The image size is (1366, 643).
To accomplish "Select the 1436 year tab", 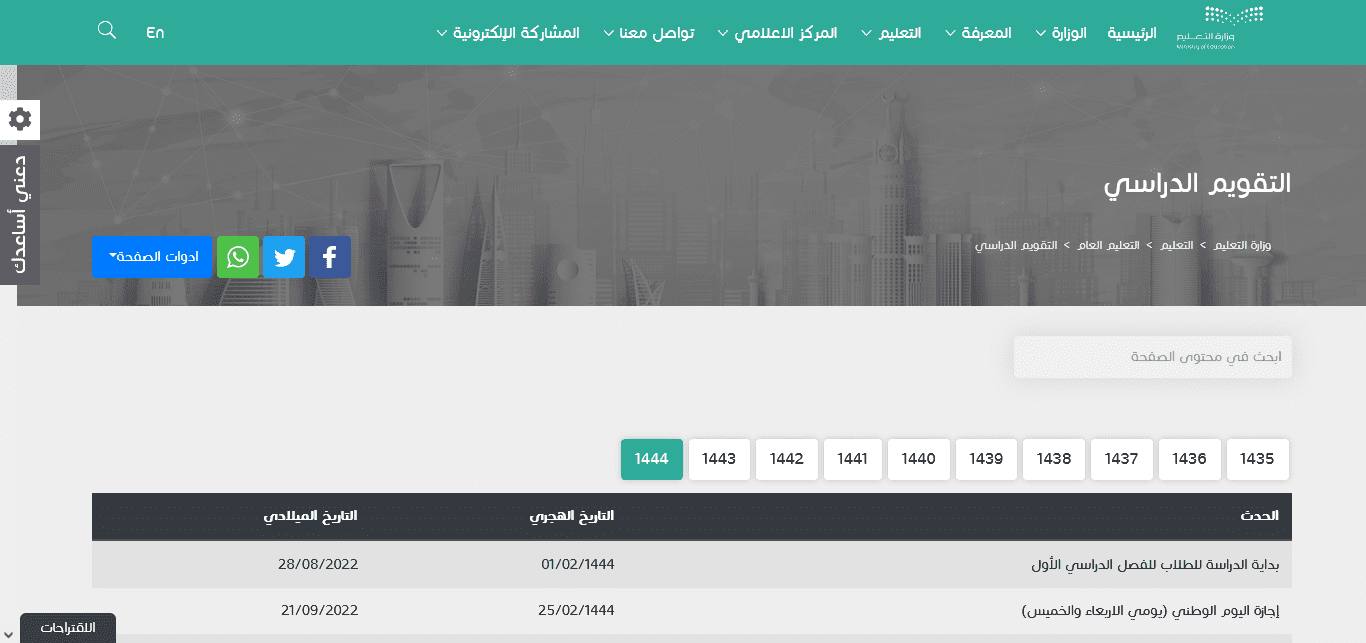I will point(1190,459).
